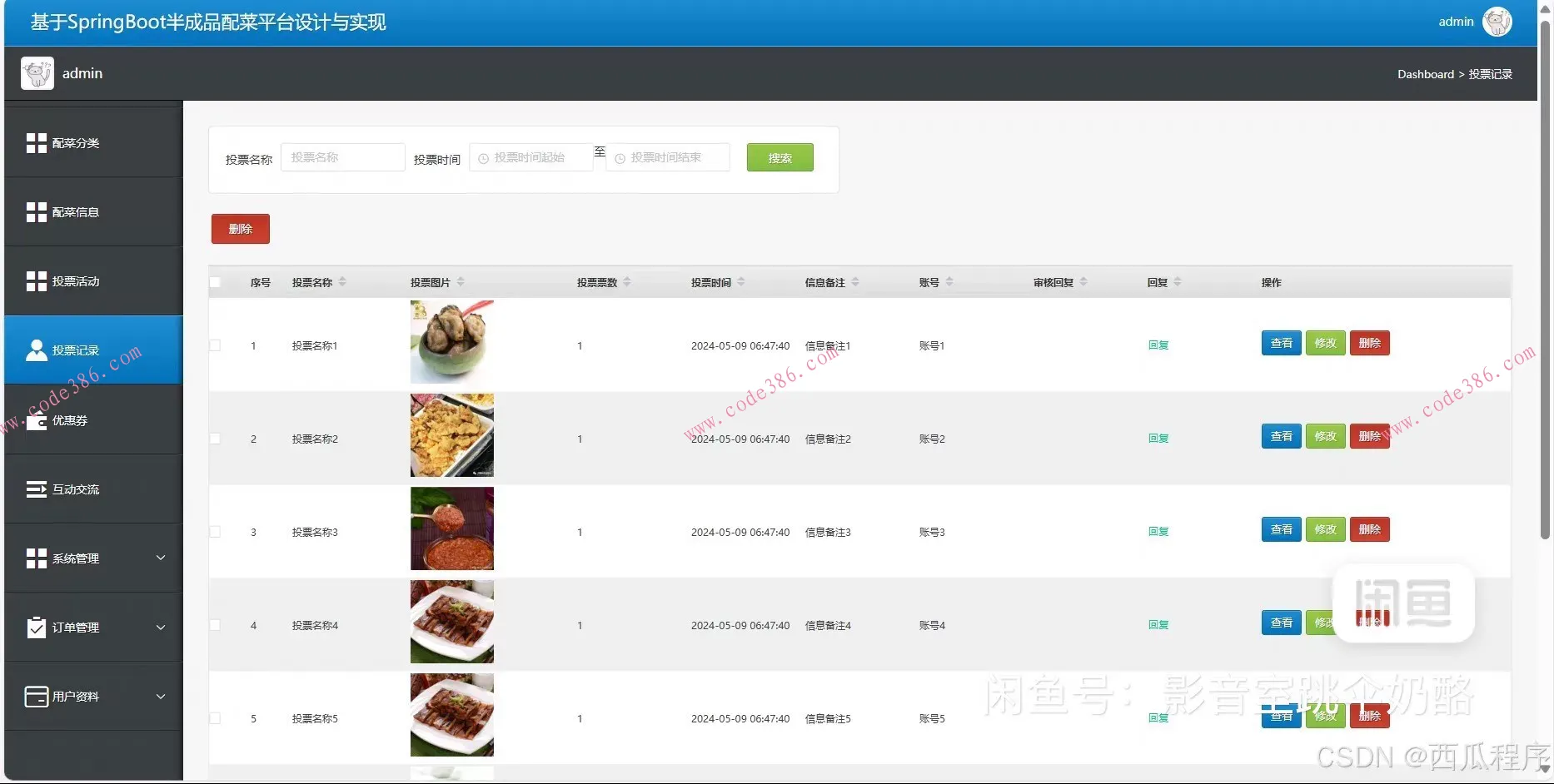Check the checkbox for row 投票名称3
The image size is (1554, 784).
[x=215, y=532]
